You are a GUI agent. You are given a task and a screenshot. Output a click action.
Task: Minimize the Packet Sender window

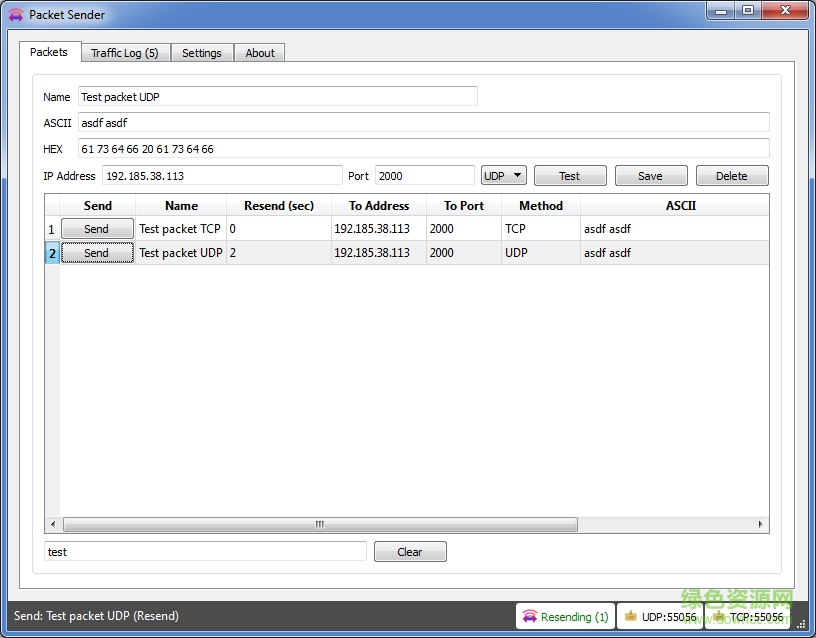(721, 11)
